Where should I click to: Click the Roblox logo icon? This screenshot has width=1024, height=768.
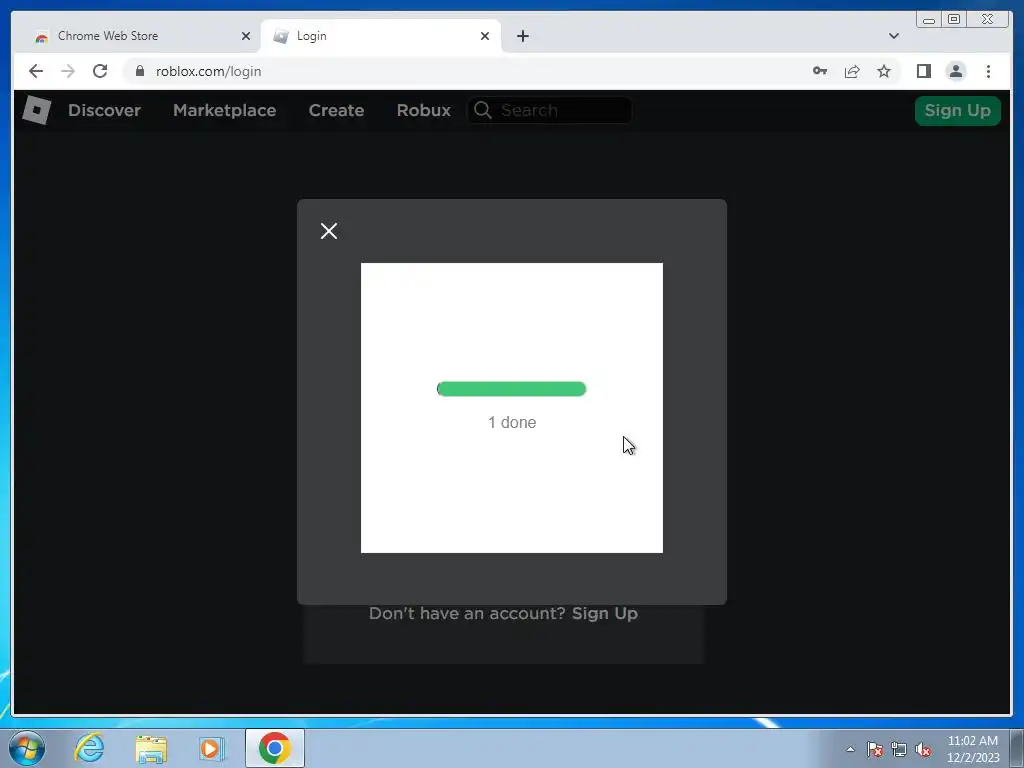tap(37, 110)
